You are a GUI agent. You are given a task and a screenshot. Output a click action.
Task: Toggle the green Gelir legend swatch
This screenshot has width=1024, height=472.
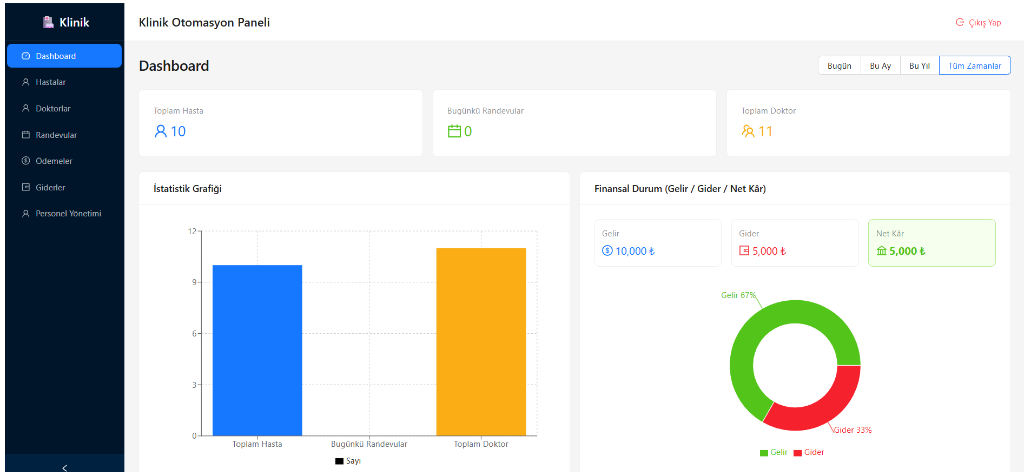click(x=764, y=452)
